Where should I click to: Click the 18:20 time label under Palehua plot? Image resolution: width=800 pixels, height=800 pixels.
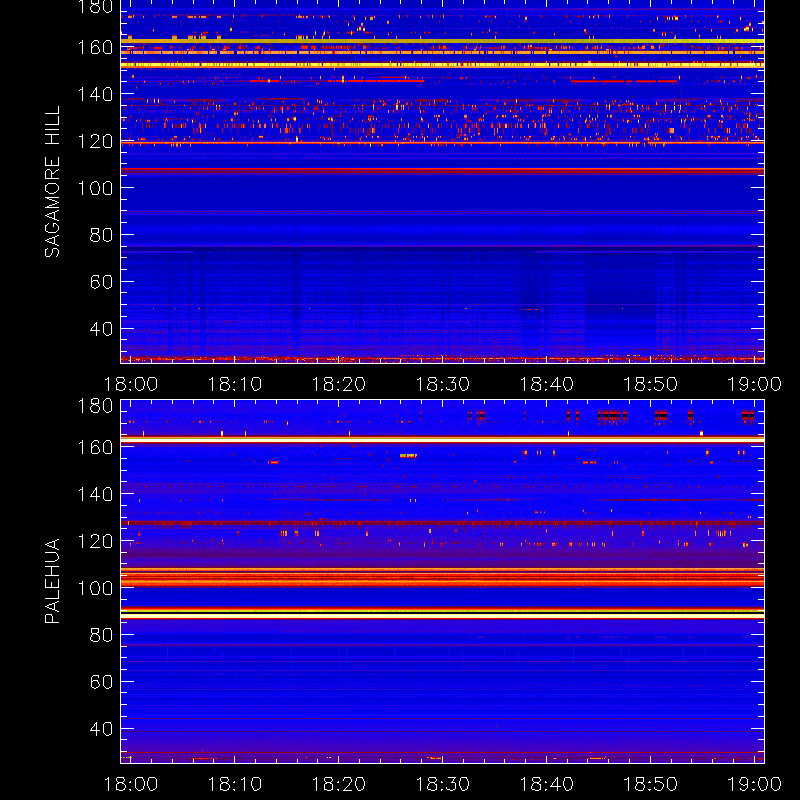(x=339, y=784)
